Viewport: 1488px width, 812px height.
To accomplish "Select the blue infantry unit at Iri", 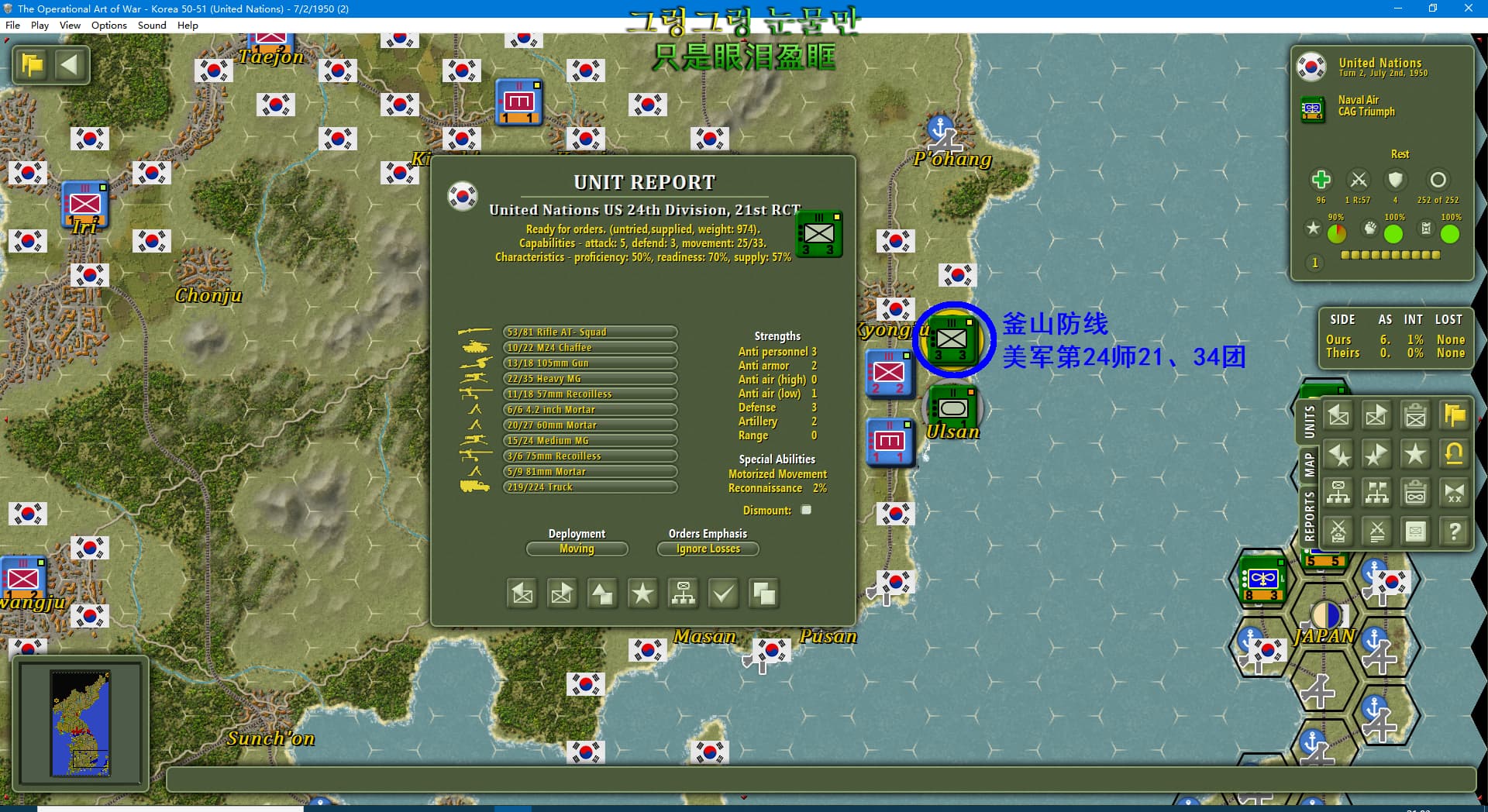I will click(84, 205).
